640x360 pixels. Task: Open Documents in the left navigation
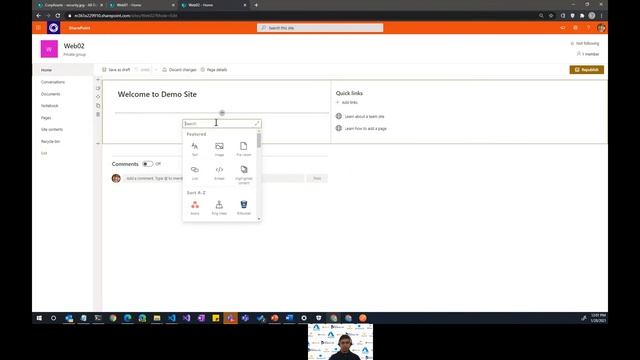point(51,94)
